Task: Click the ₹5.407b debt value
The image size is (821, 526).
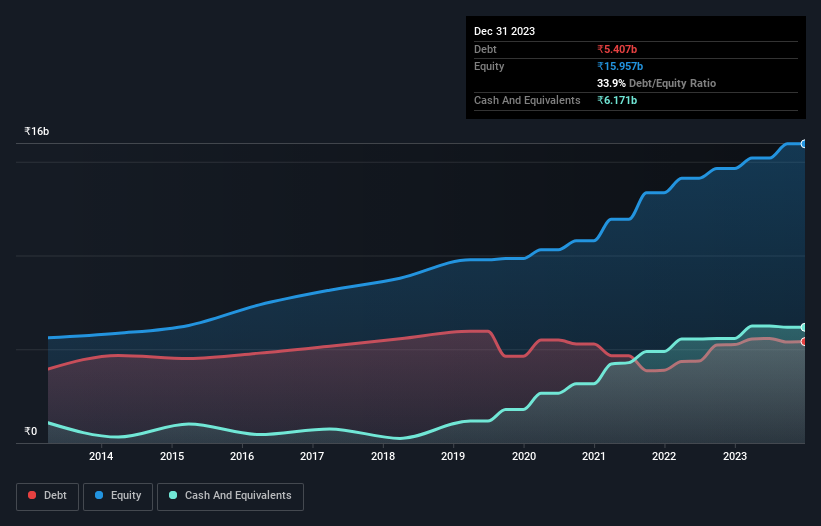Action: [617, 49]
